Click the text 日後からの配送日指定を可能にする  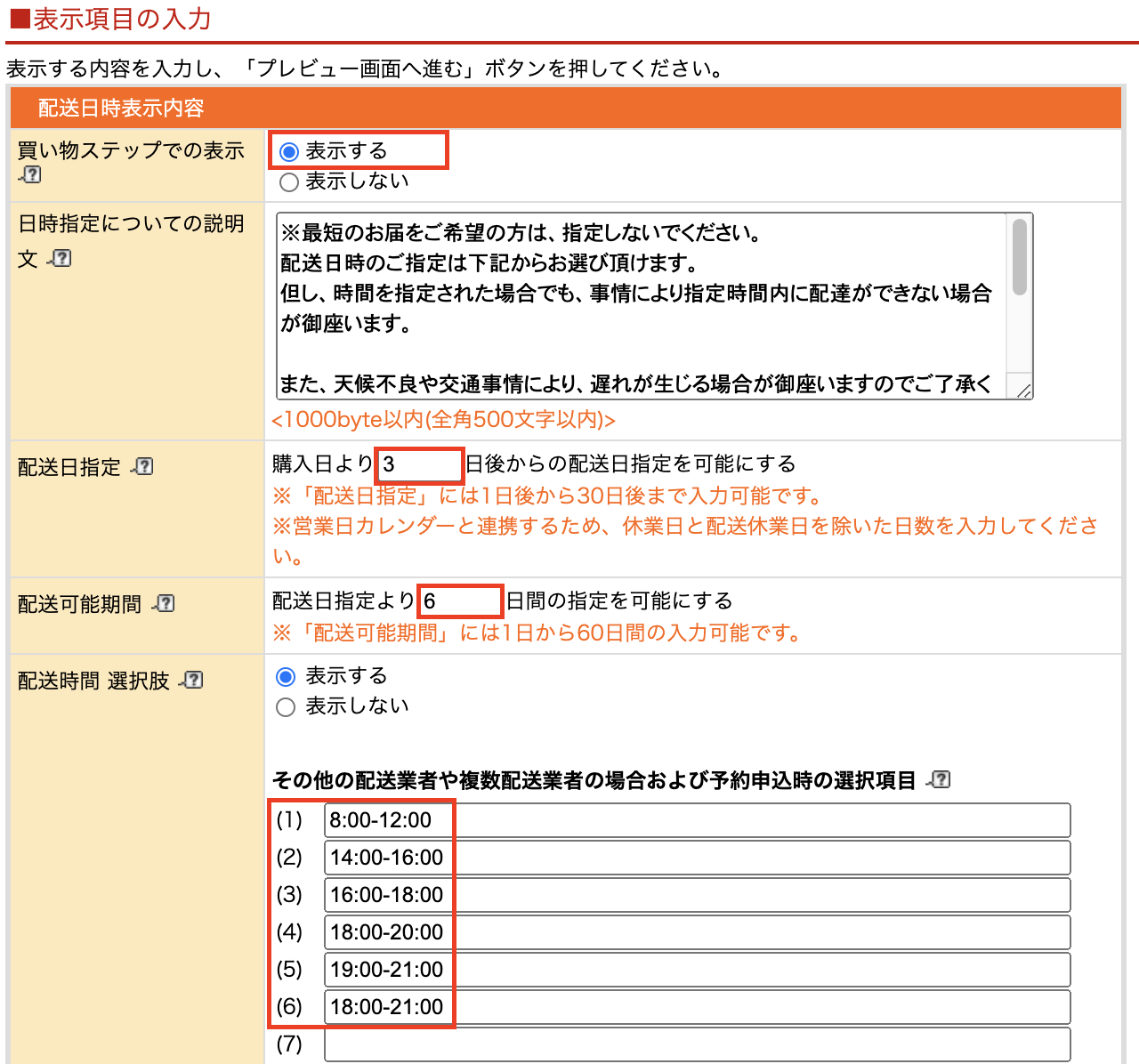[631, 463]
